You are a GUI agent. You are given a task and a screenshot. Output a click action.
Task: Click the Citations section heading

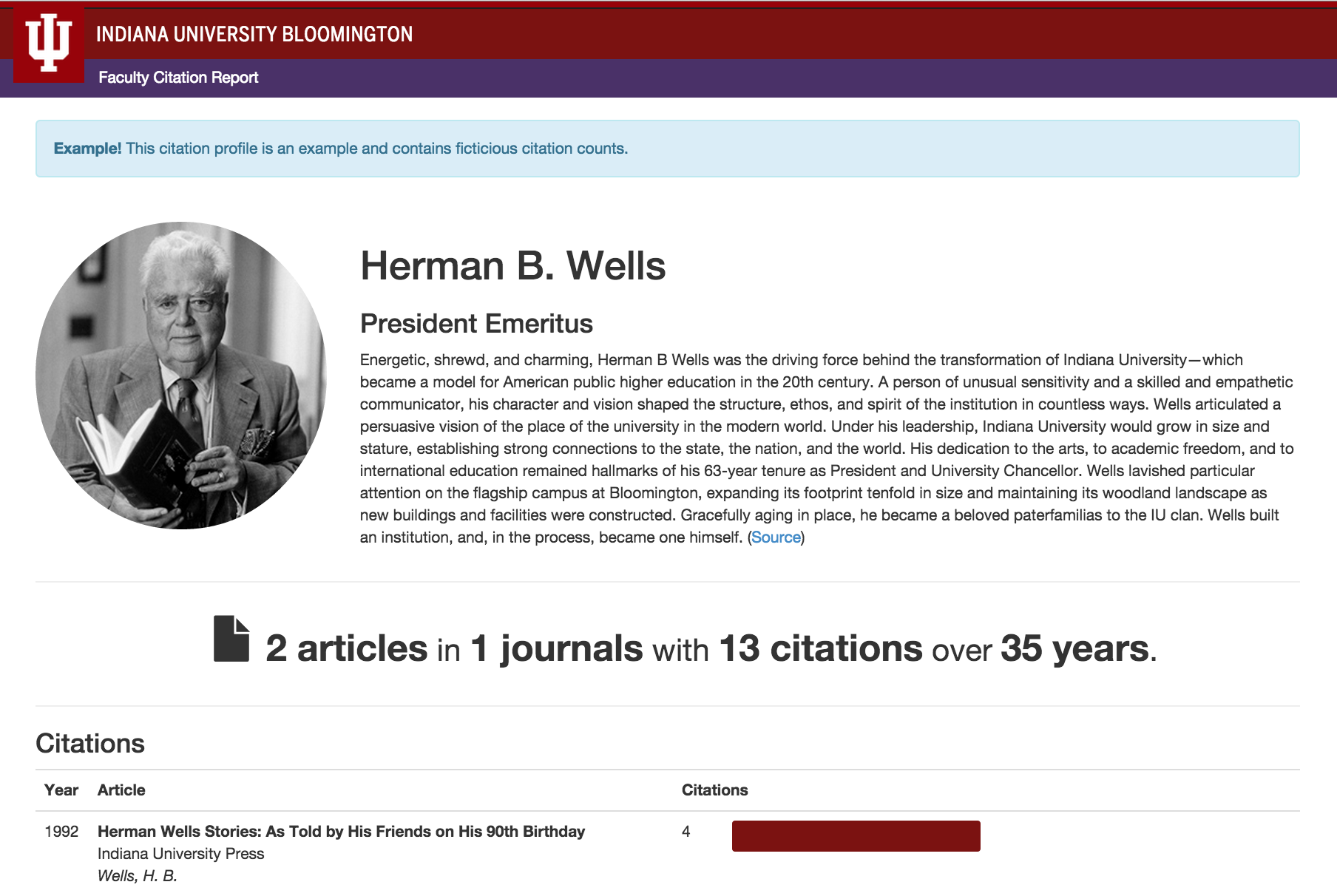(90, 744)
